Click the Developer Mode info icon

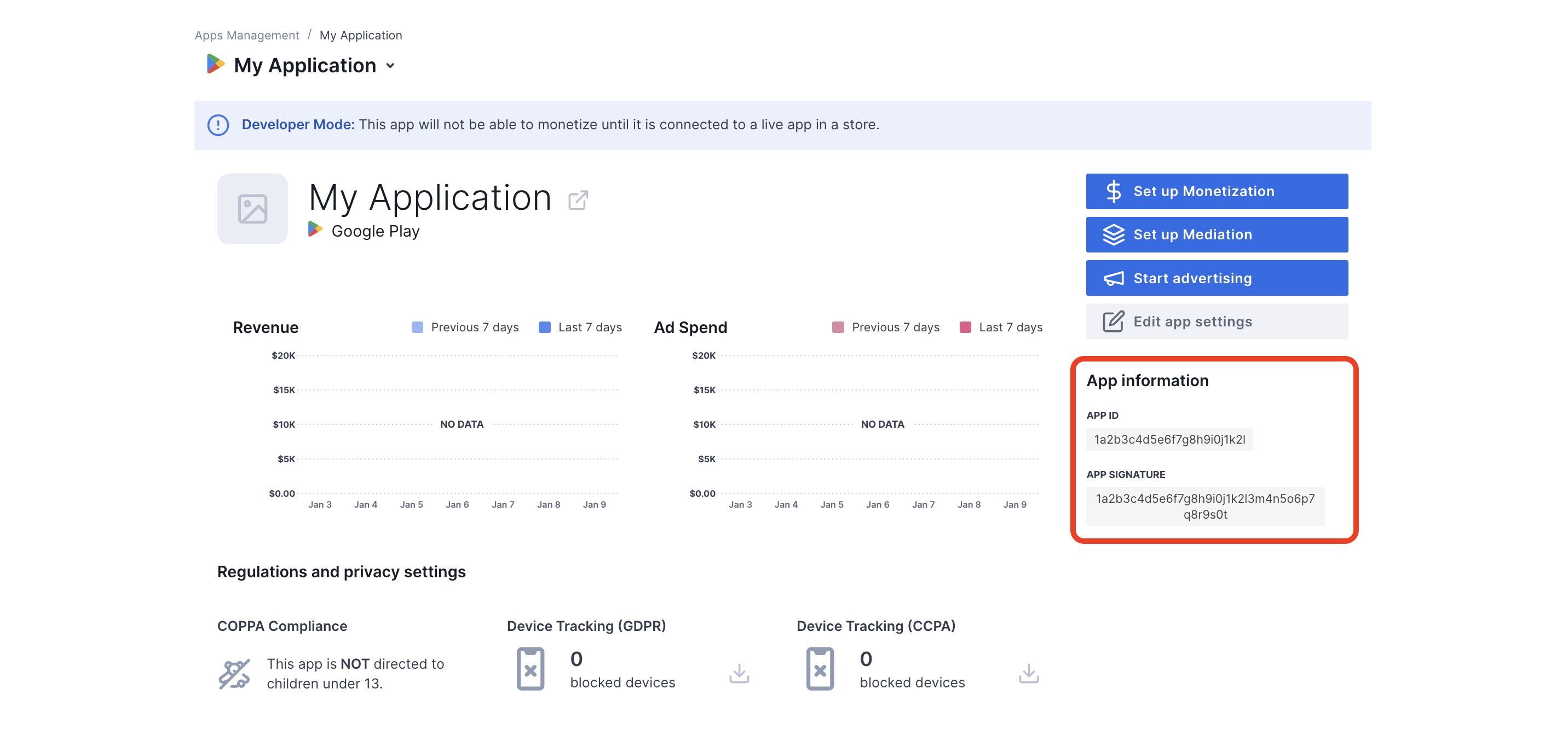pyautogui.click(x=216, y=125)
